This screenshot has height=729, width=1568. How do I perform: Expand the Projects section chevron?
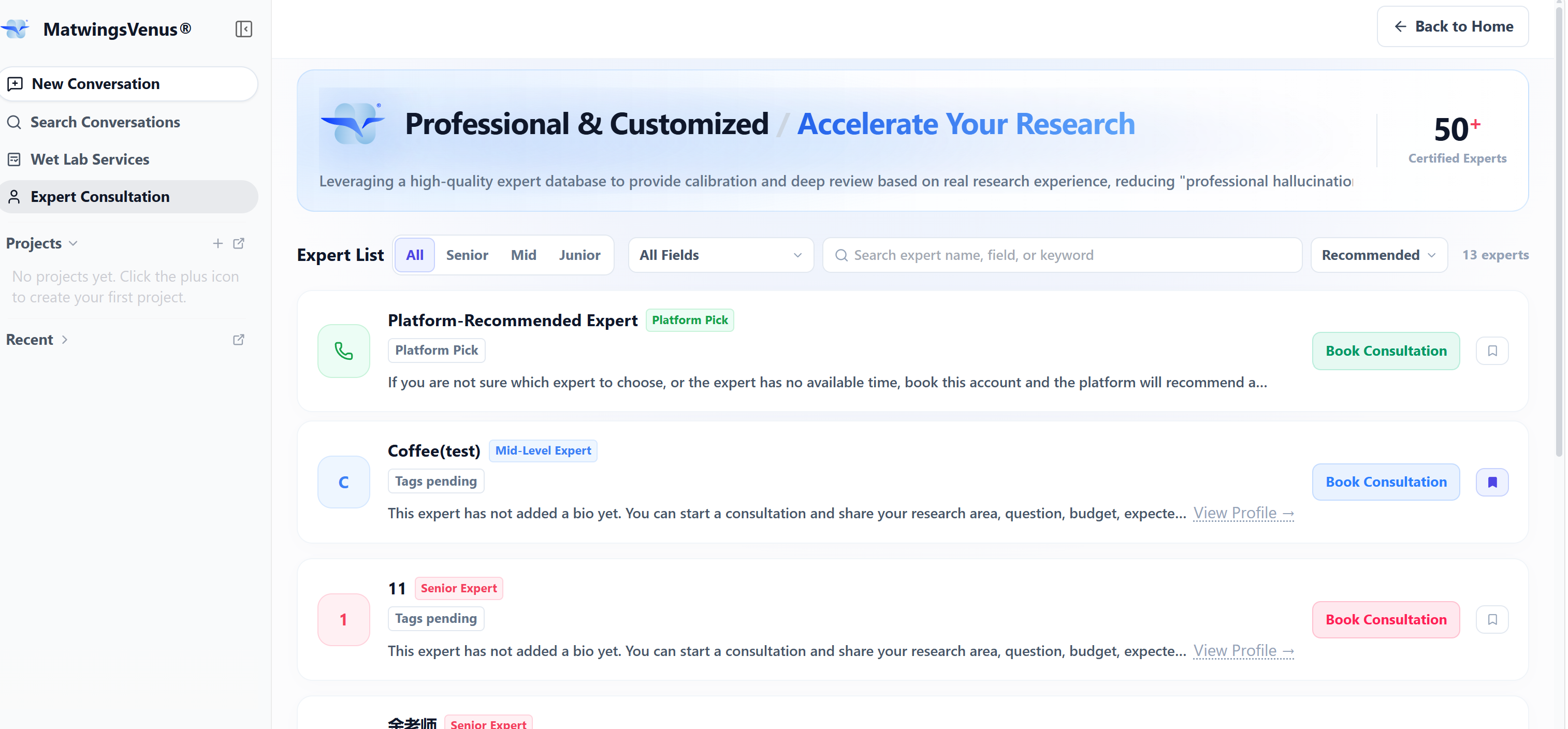pos(74,243)
